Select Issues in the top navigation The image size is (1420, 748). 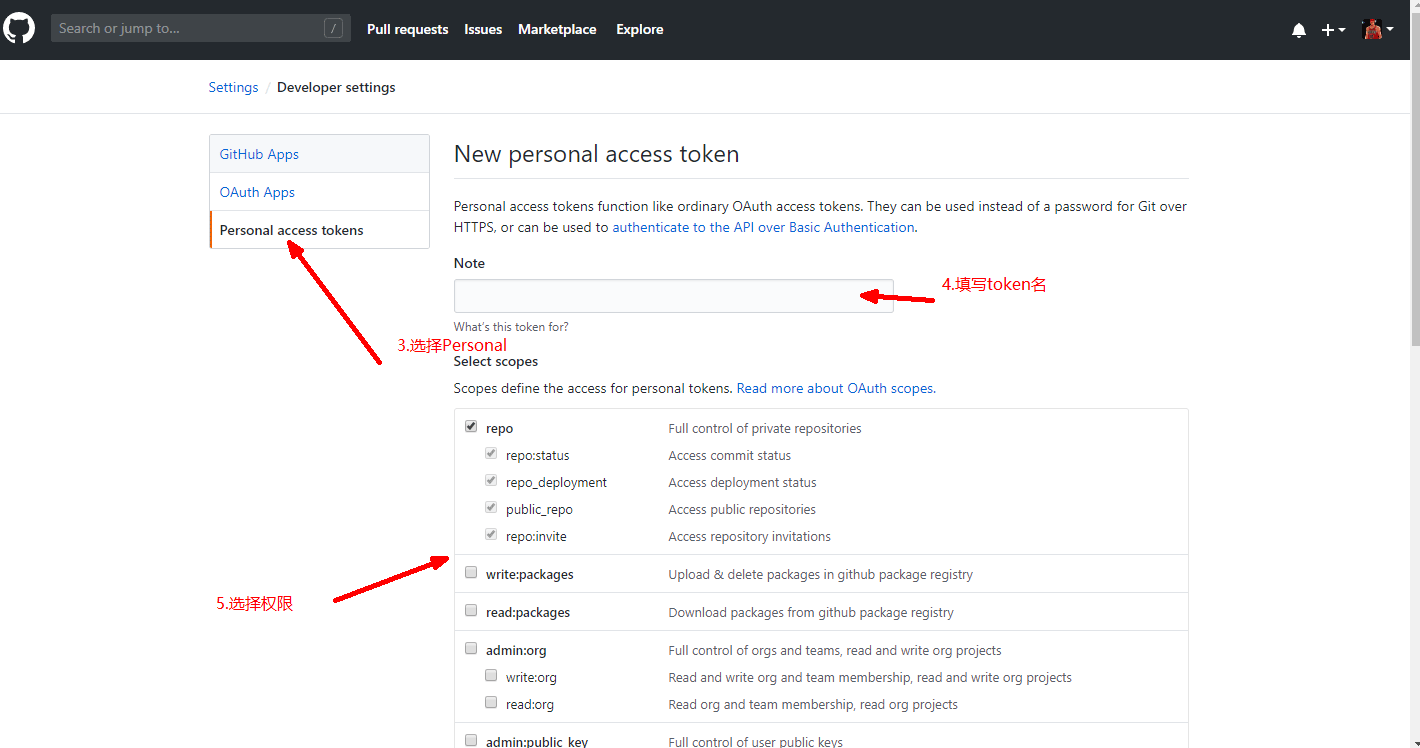(483, 29)
